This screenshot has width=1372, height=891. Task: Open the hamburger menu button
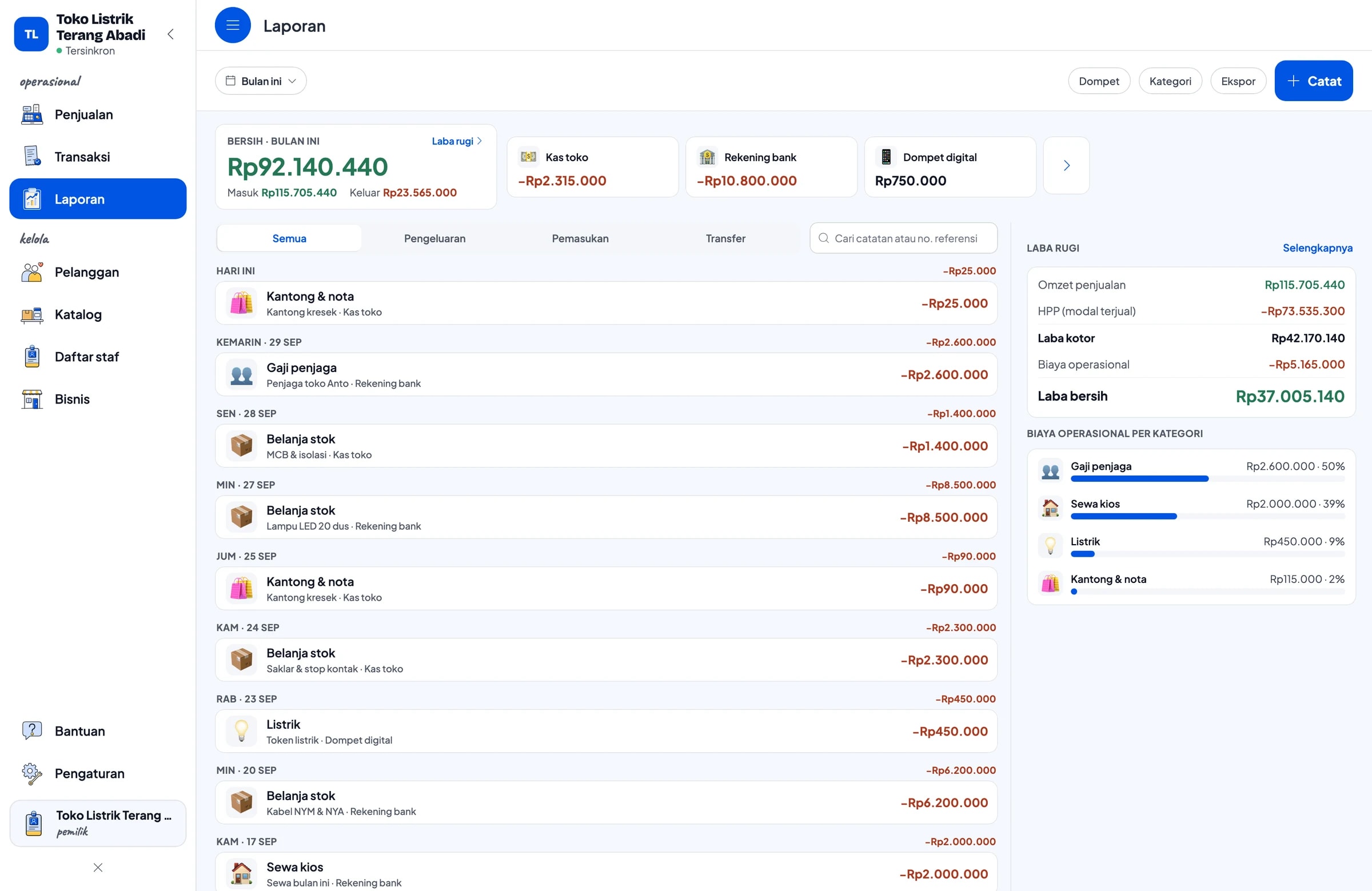(232, 25)
